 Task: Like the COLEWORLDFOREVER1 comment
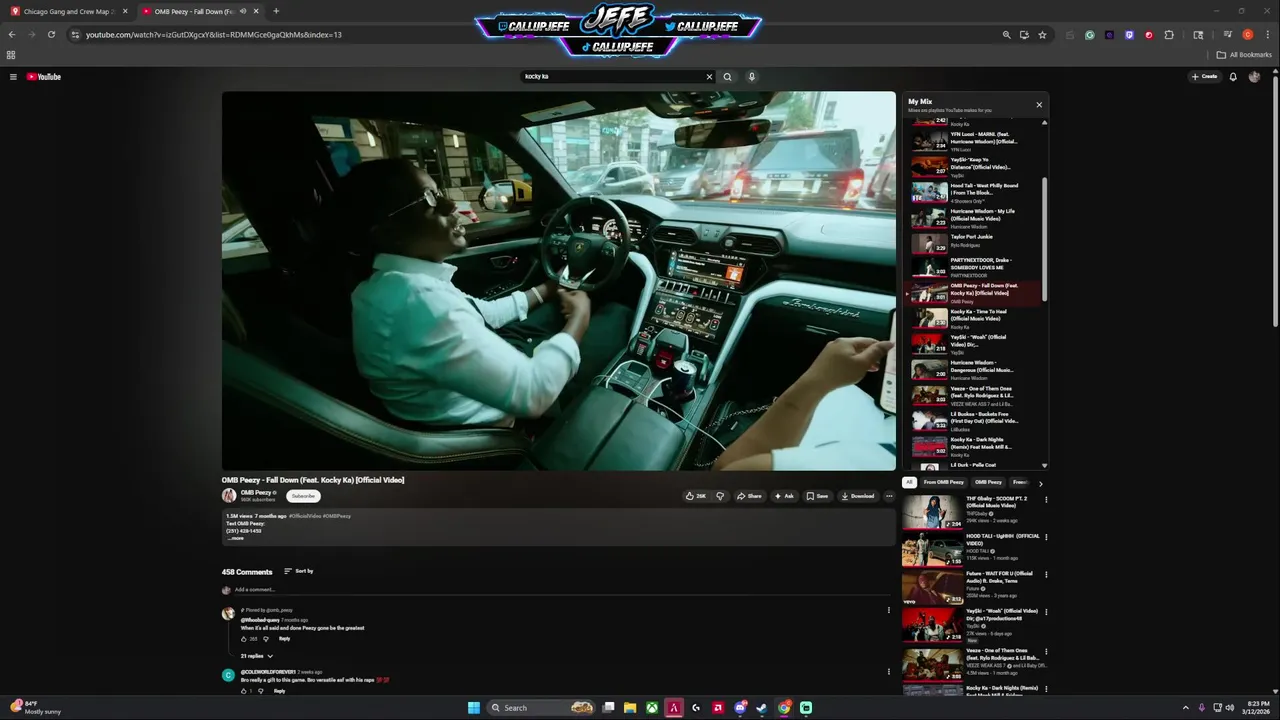(244, 691)
